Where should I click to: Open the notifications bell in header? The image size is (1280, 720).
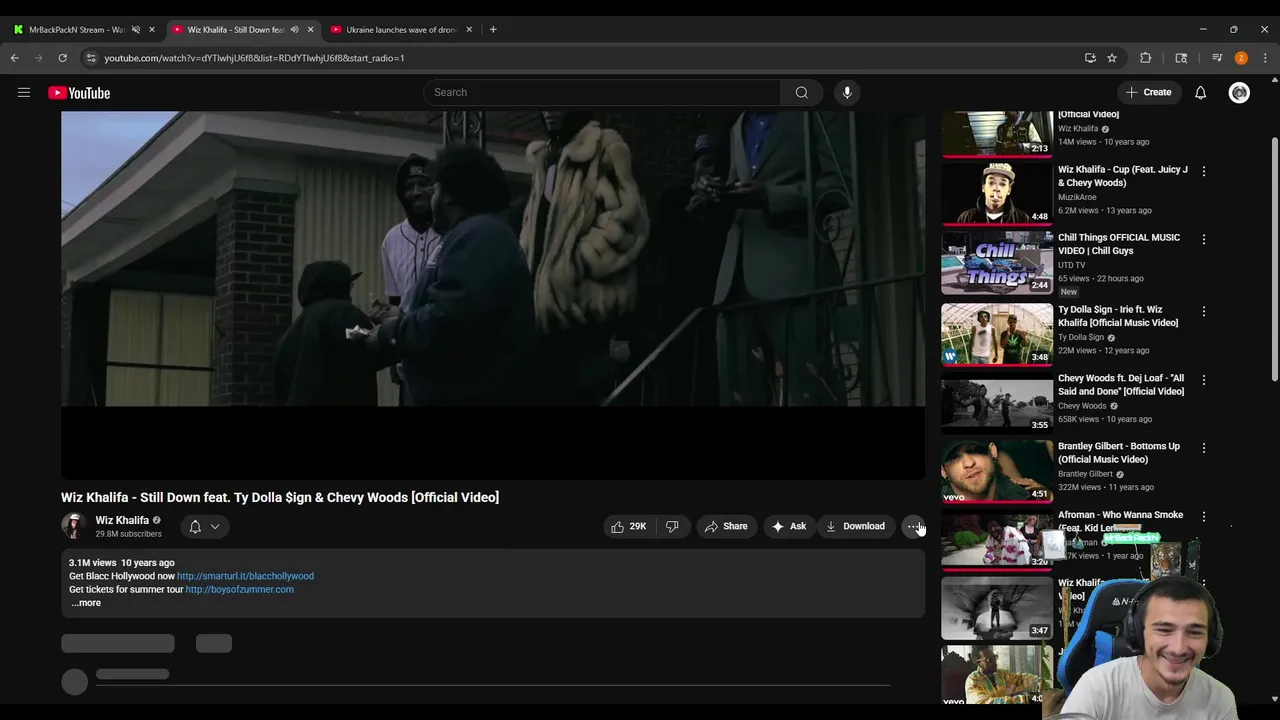point(1200,93)
